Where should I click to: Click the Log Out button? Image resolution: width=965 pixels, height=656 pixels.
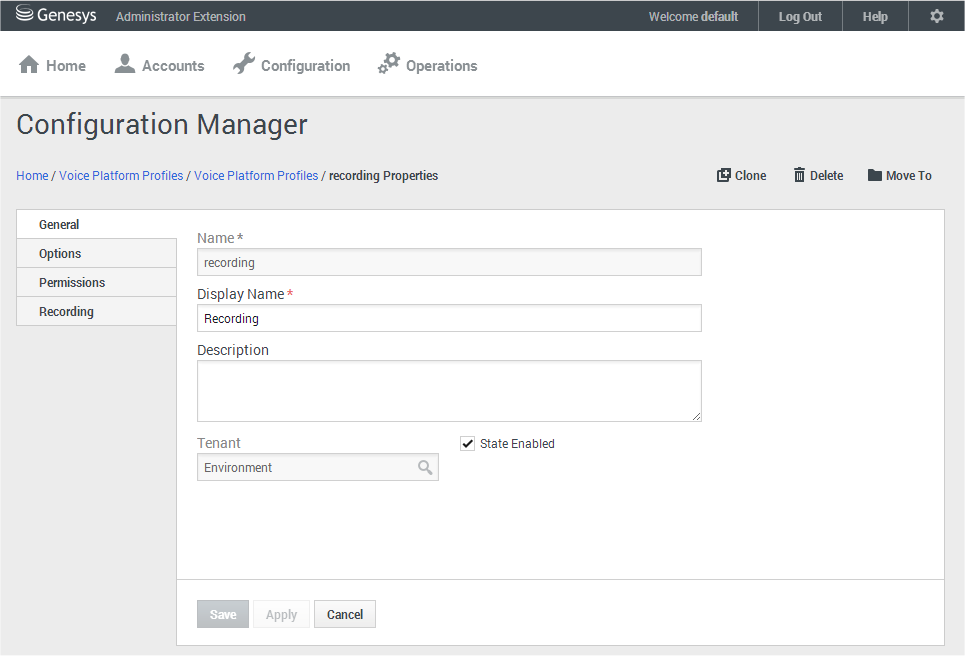[x=799, y=15]
